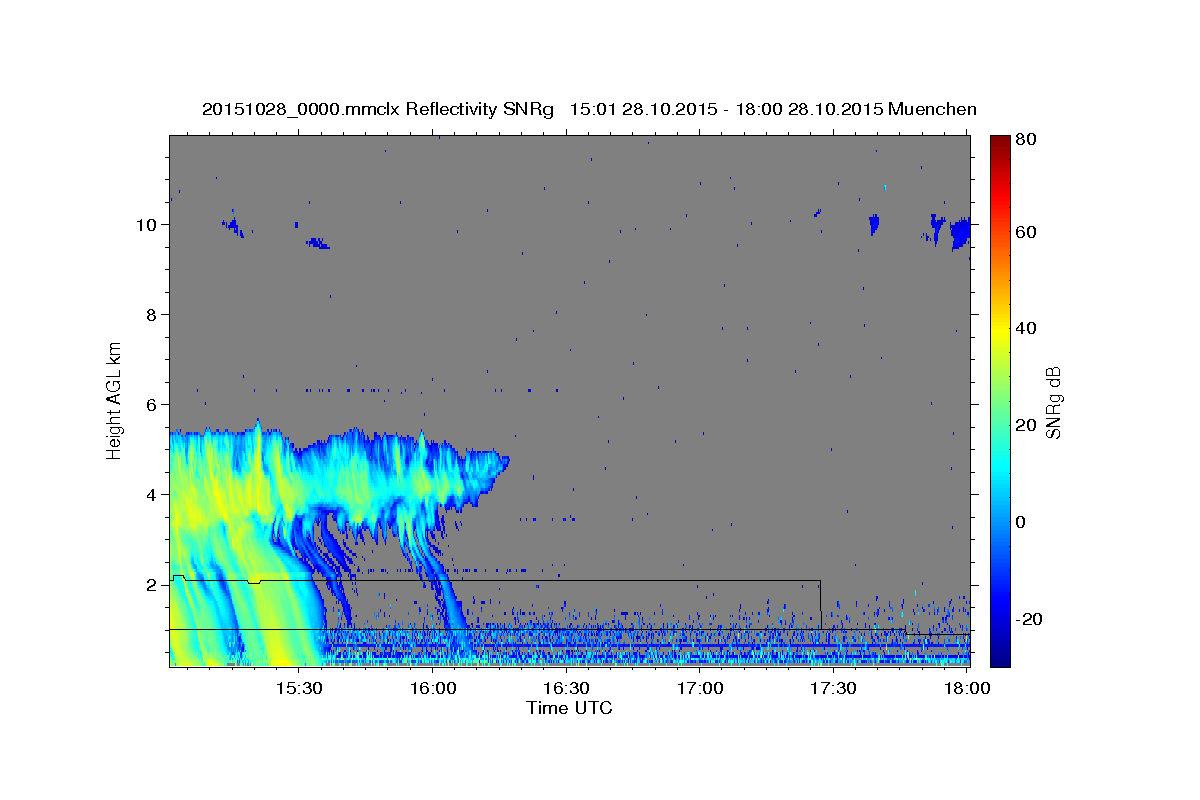The image size is (1200, 800).
Task: Click the colorbar value '80'
Action: (1025, 140)
